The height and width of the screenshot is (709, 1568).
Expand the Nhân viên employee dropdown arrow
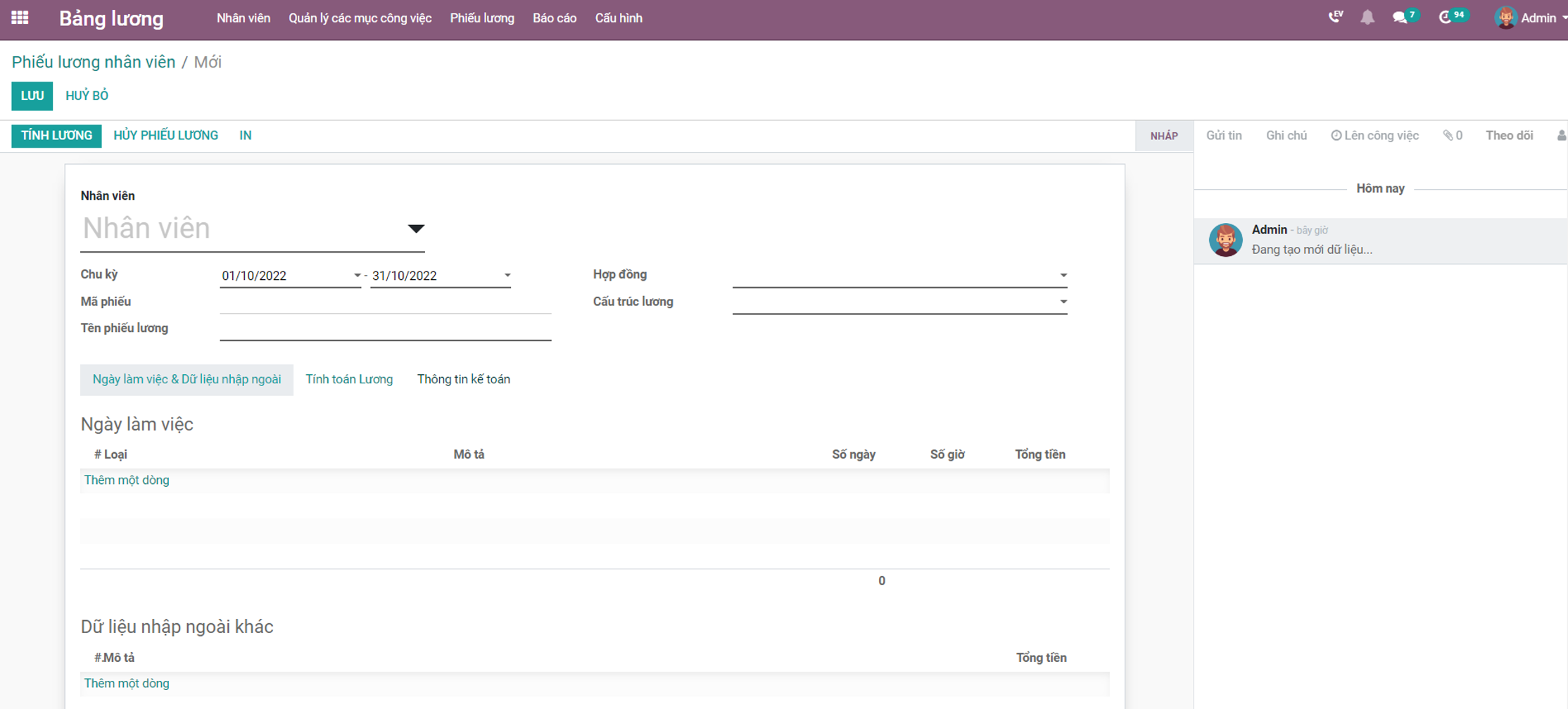click(x=416, y=229)
